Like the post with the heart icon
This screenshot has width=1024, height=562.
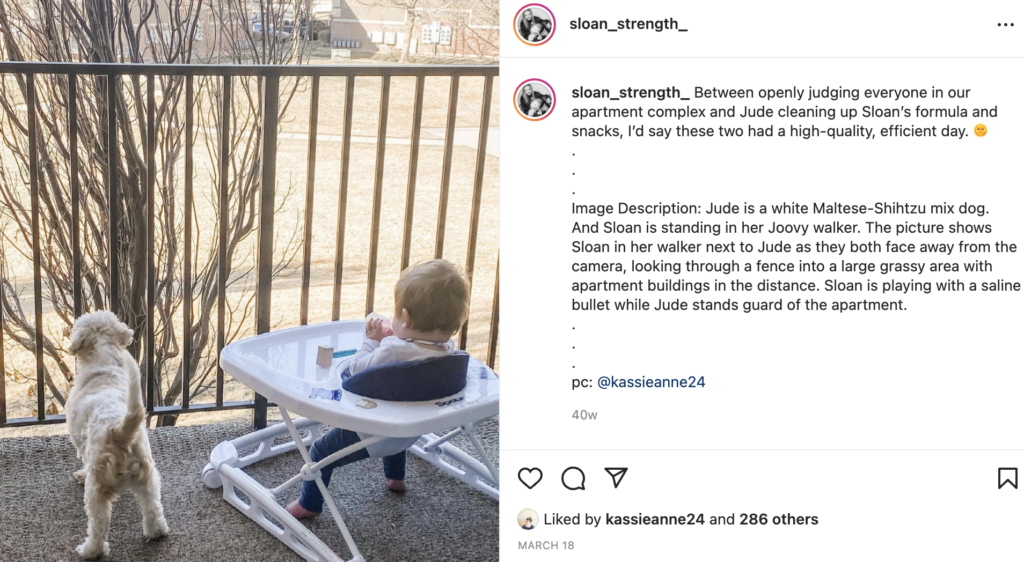point(530,478)
